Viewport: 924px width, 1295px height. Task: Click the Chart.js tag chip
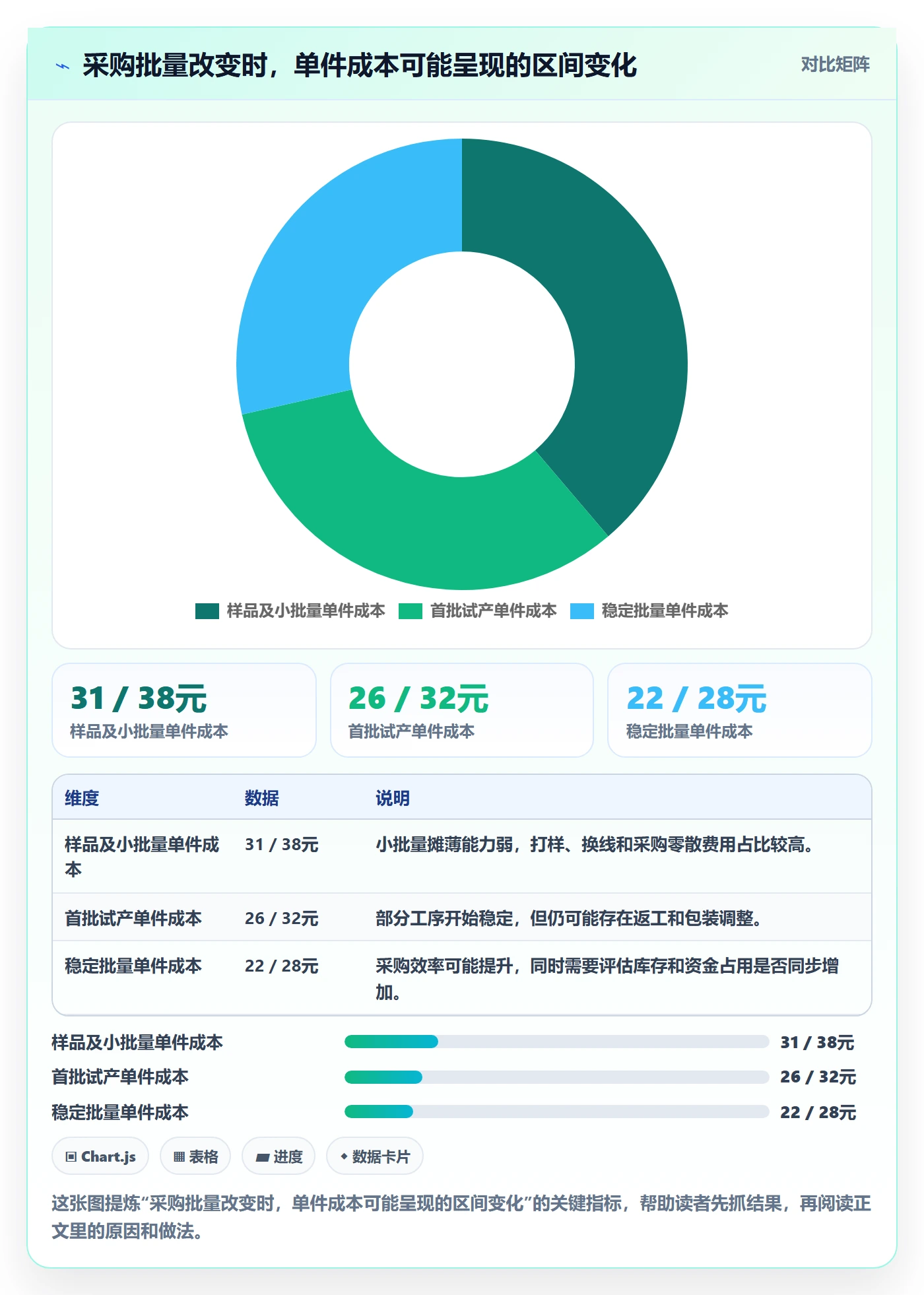100,1156
